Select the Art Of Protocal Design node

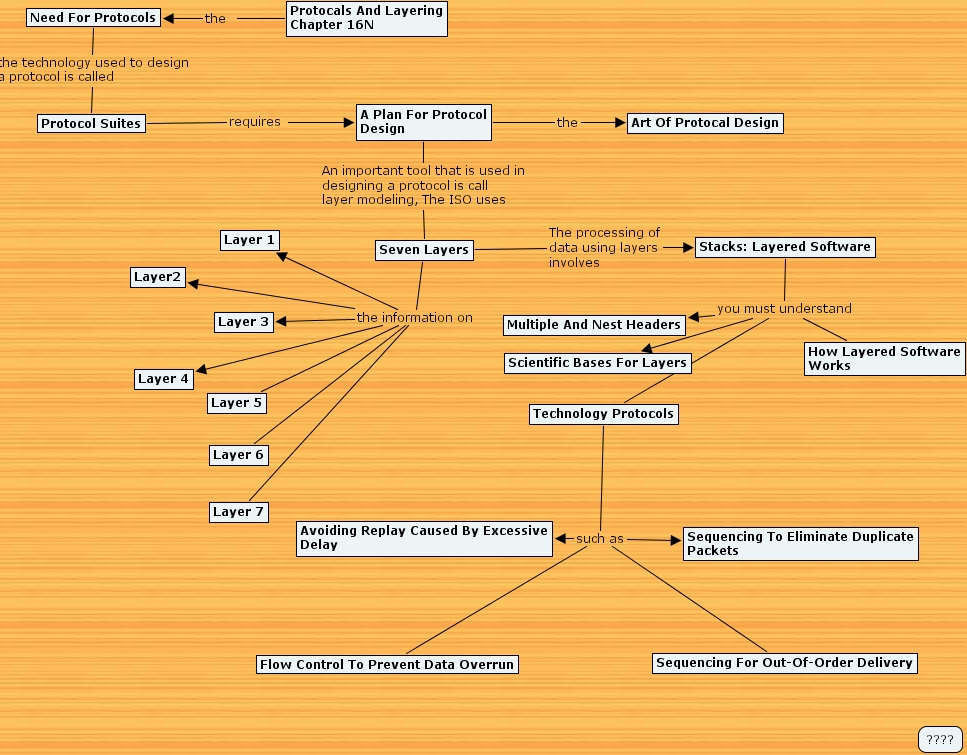tap(705, 122)
